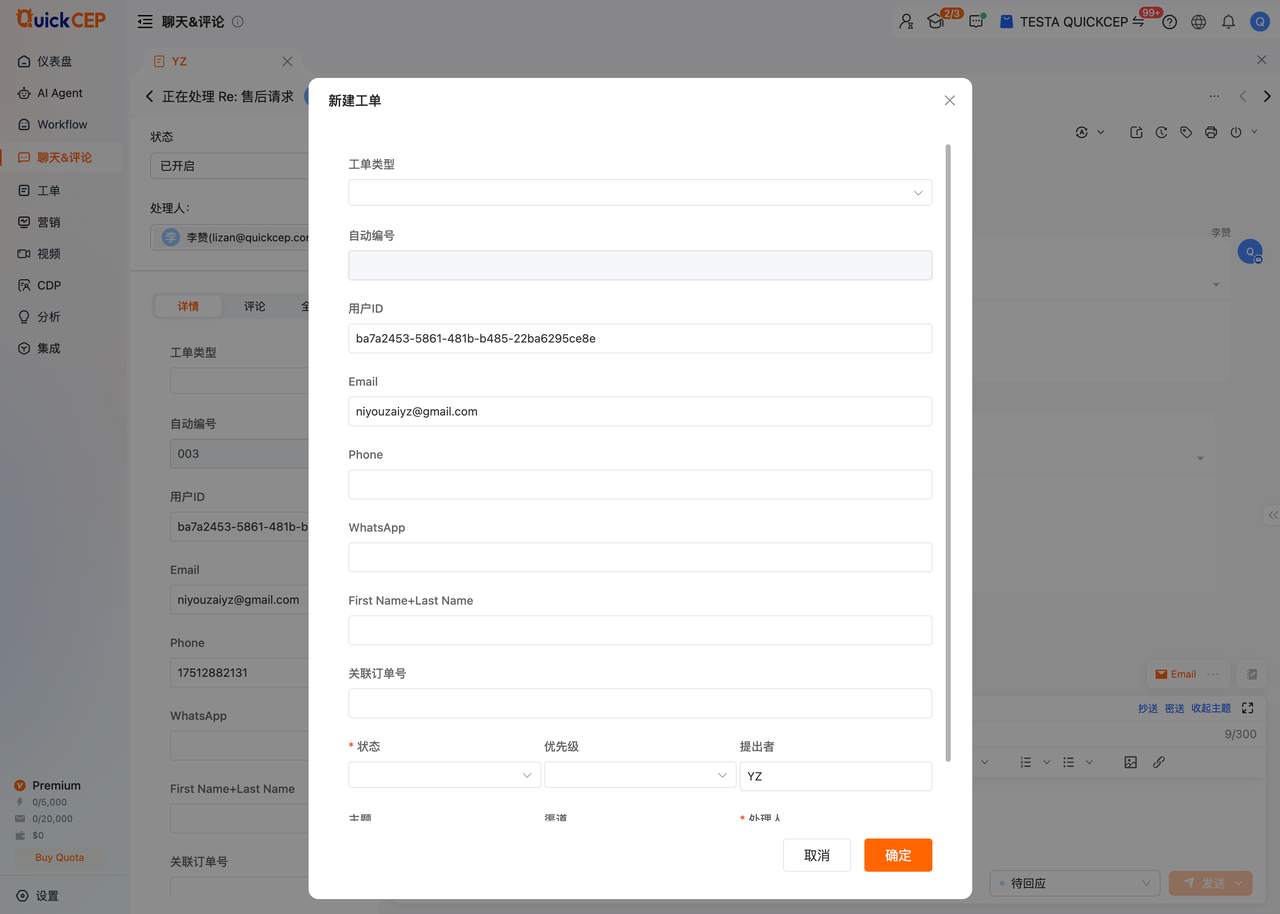Click the 分析 analytics lightbulb icon
The height and width of the screenshot is (914, 1280).
click(24, 316)
